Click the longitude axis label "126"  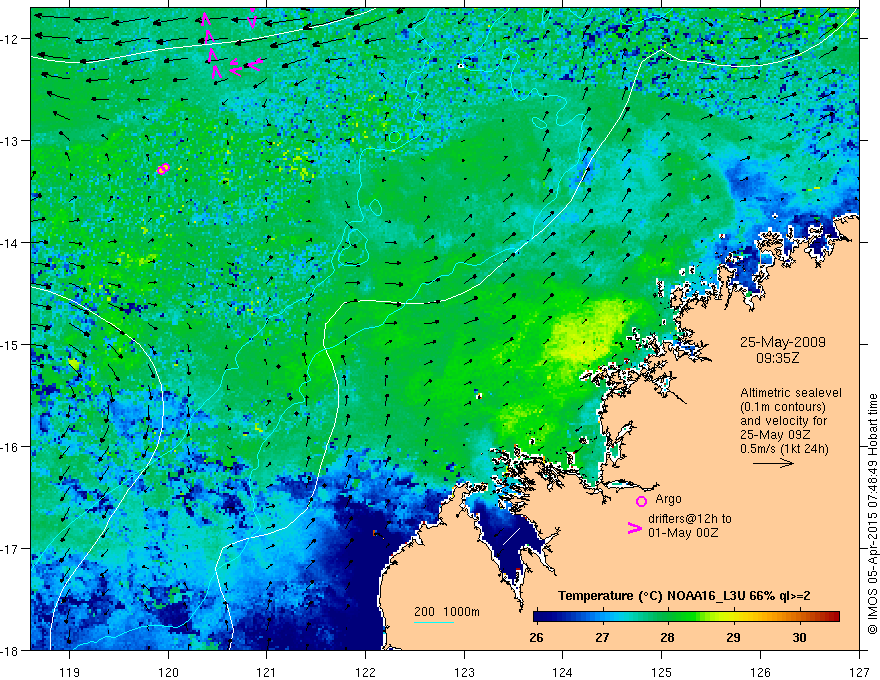tap(760, 672)
